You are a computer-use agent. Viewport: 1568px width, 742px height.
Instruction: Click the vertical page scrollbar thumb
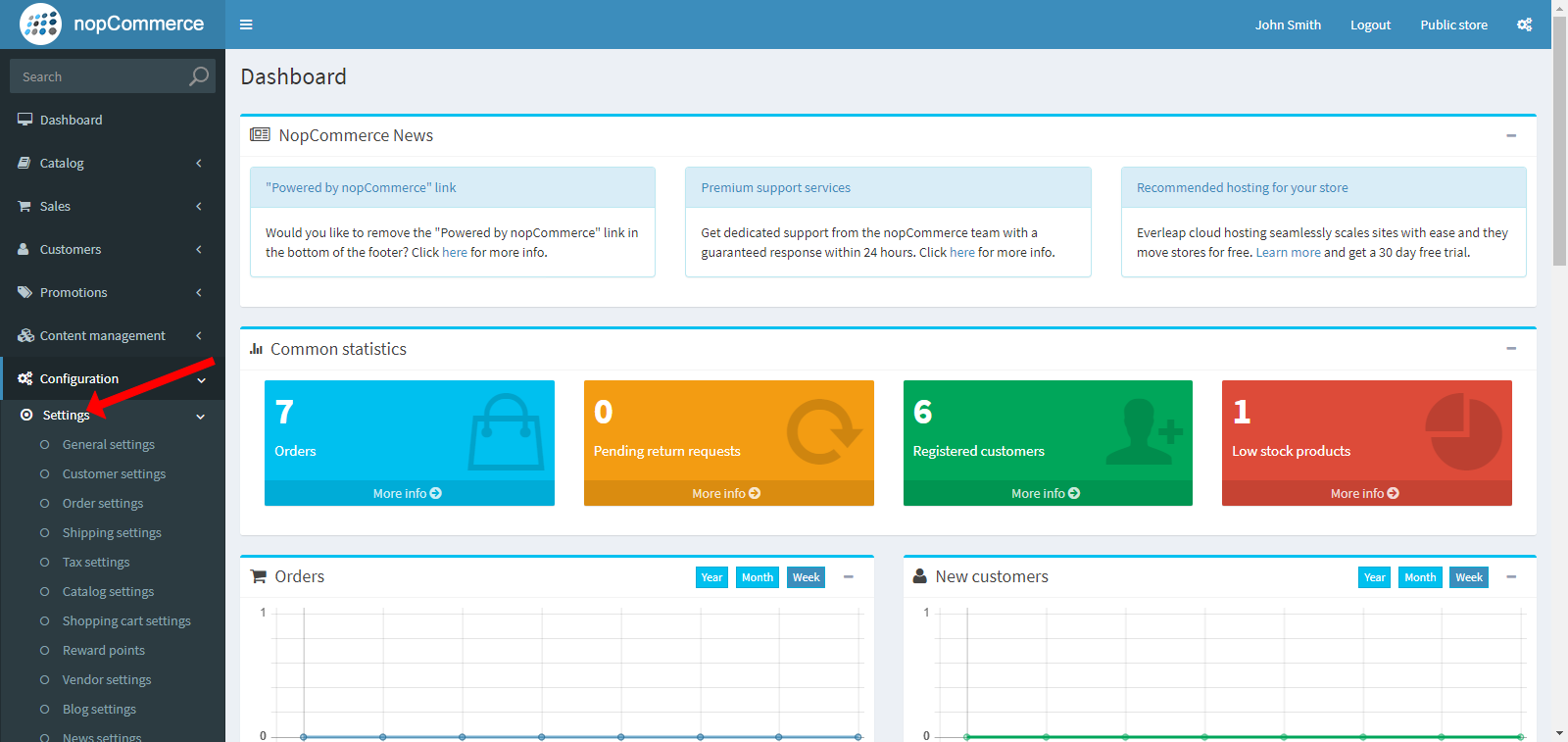(1559, 142)
